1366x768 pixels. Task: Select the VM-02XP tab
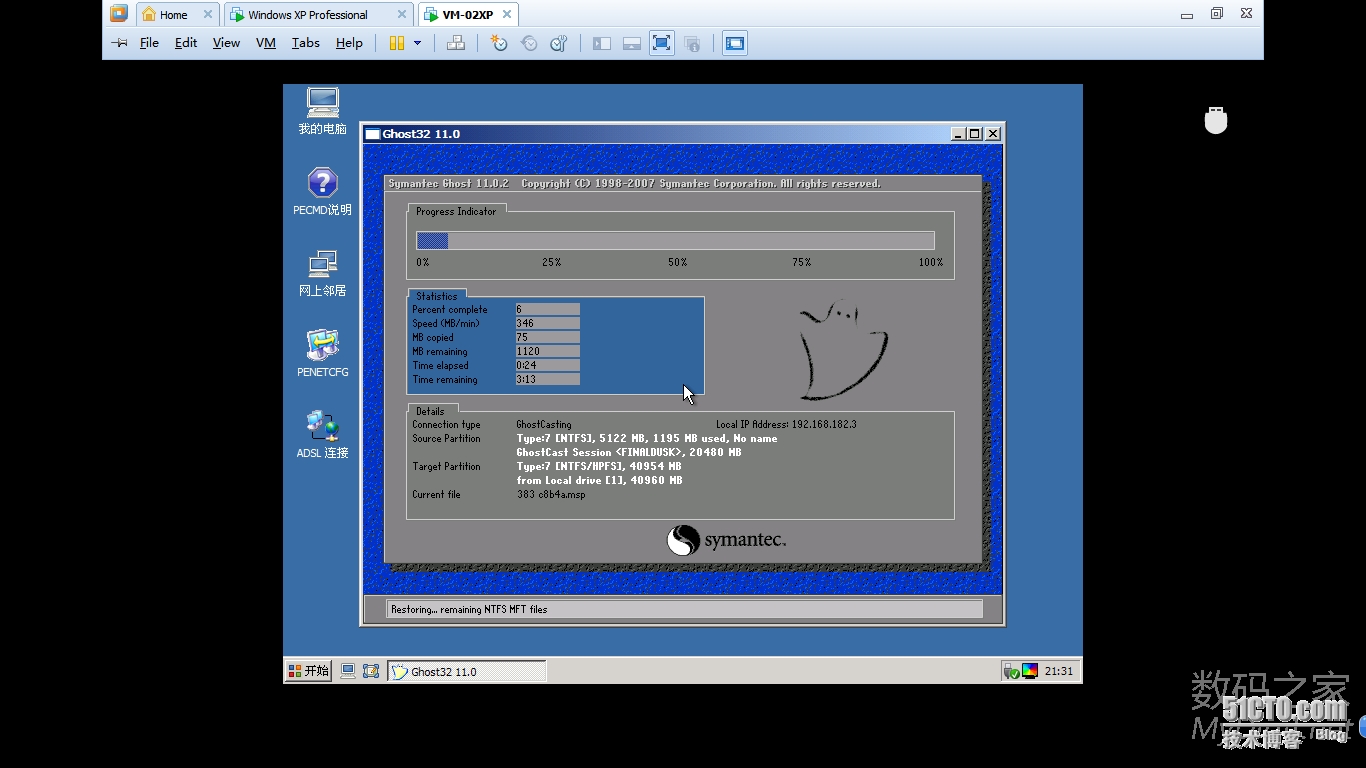click(468, 15)
